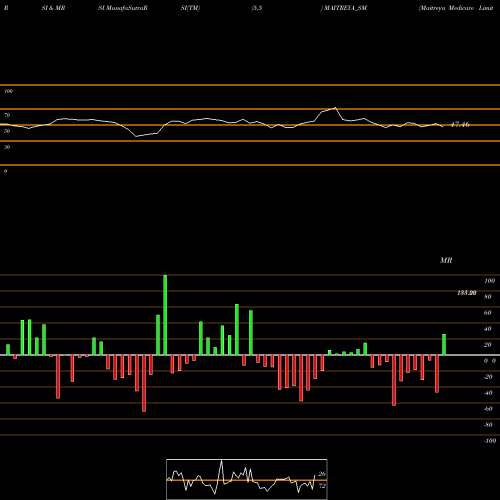The width and height of the screenshot is (500, 500).
Task: Click the MR label above the bar chart
Action: tap(446, 260)
